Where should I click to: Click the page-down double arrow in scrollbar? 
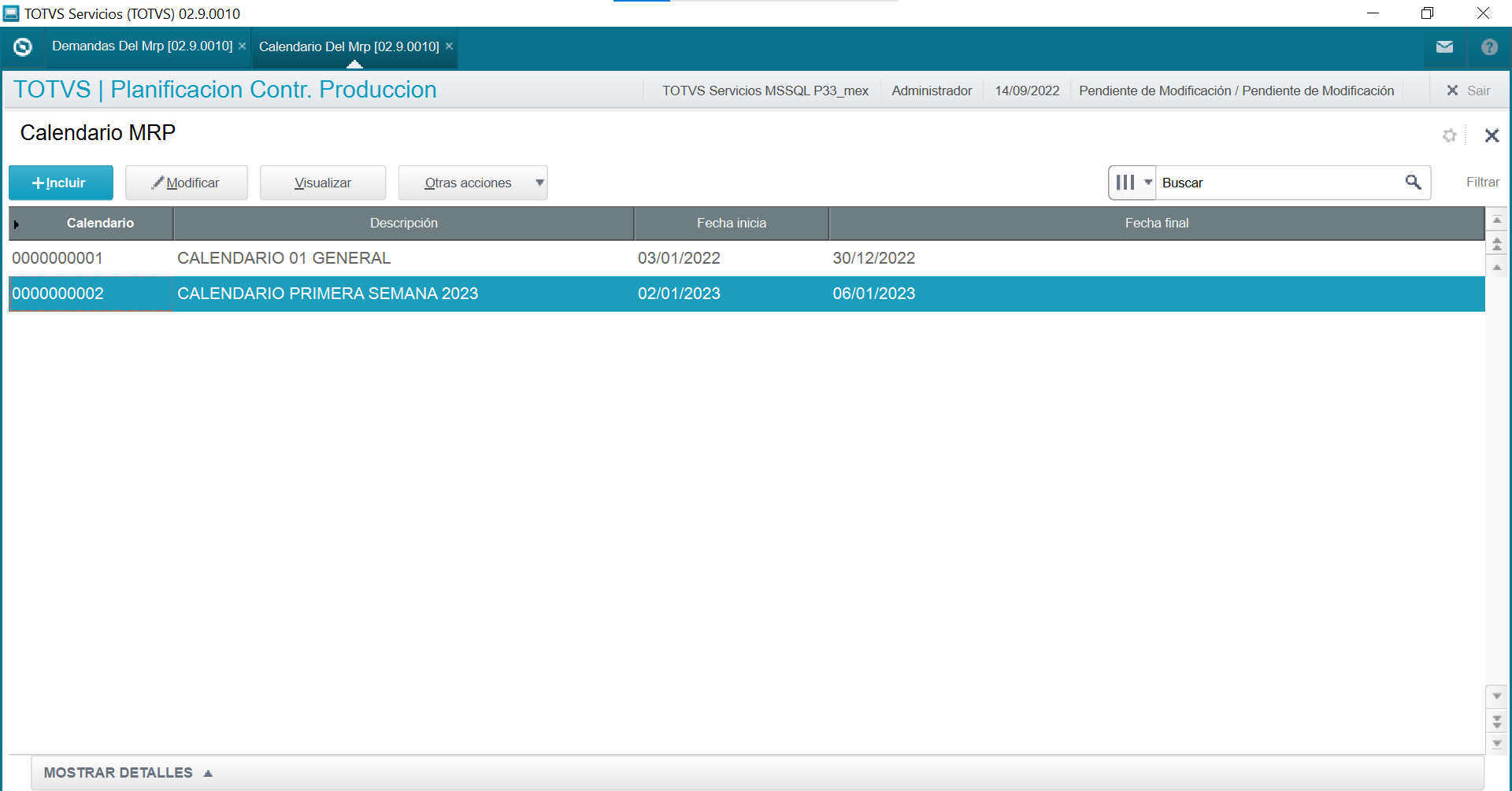point(1497,721)
